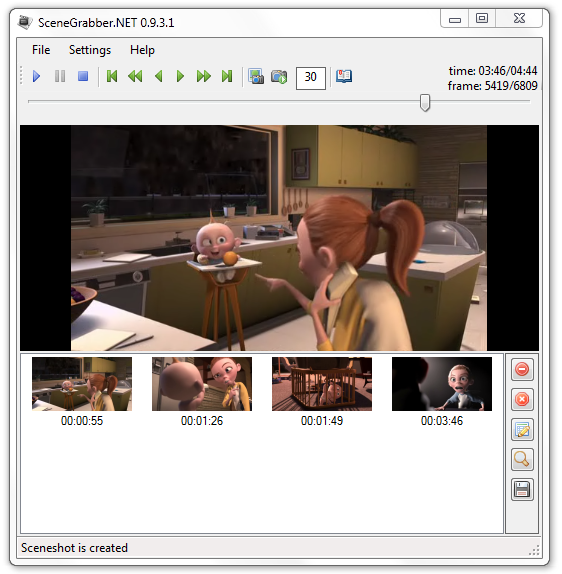Click the 00:03:46 timestamp label
Viewport: 562px width, 574px height.
click(442, 421)
